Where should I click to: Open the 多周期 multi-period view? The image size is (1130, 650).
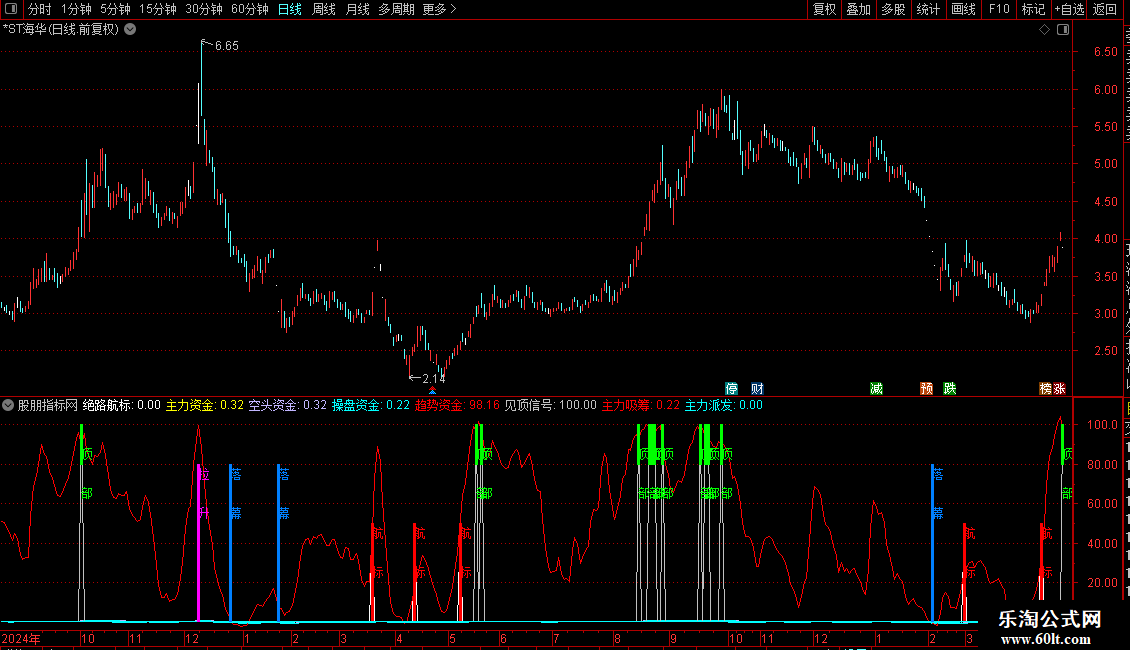(x=396, y=9)
